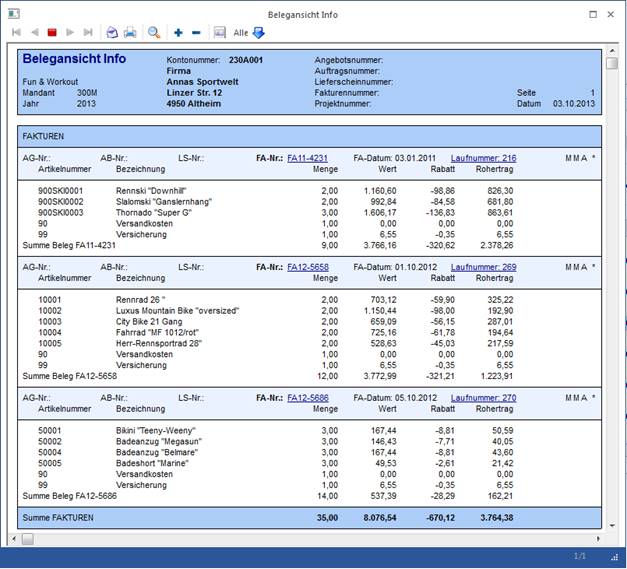Viewport: 627px width, 569px height.
Task: Go to first page of report
Action: click(16, 33)
